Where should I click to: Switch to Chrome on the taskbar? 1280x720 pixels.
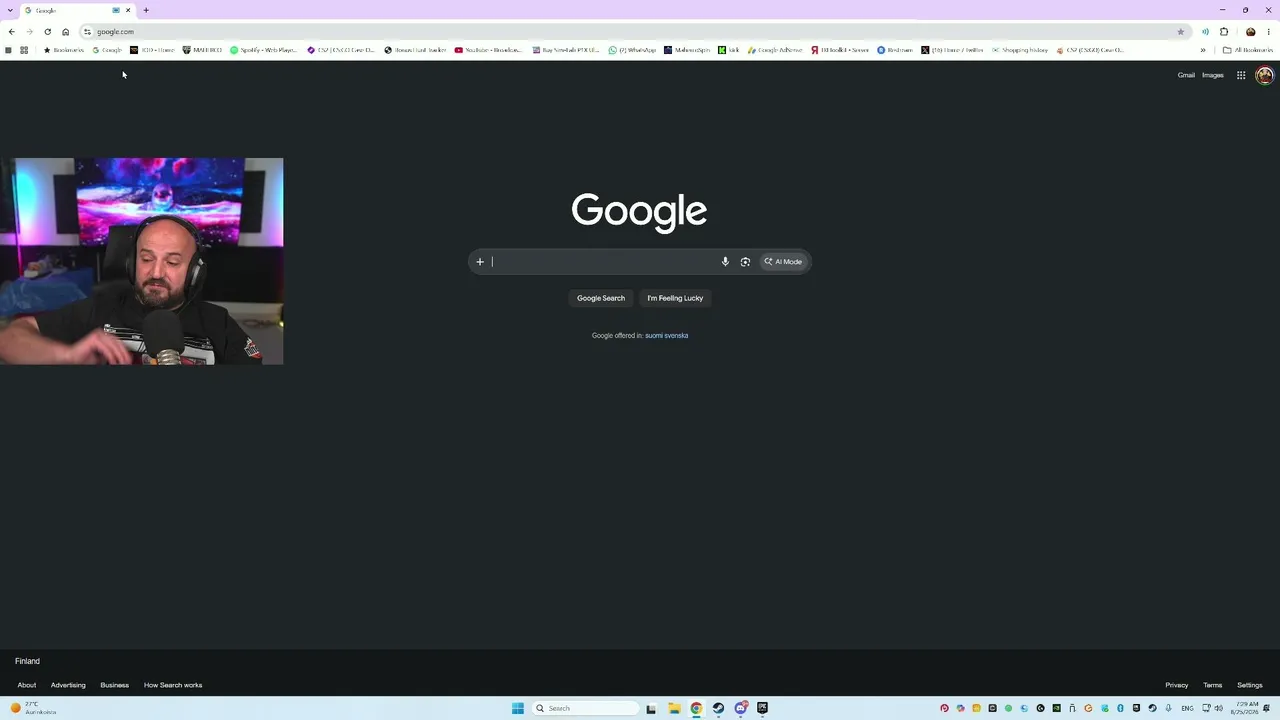696,708
